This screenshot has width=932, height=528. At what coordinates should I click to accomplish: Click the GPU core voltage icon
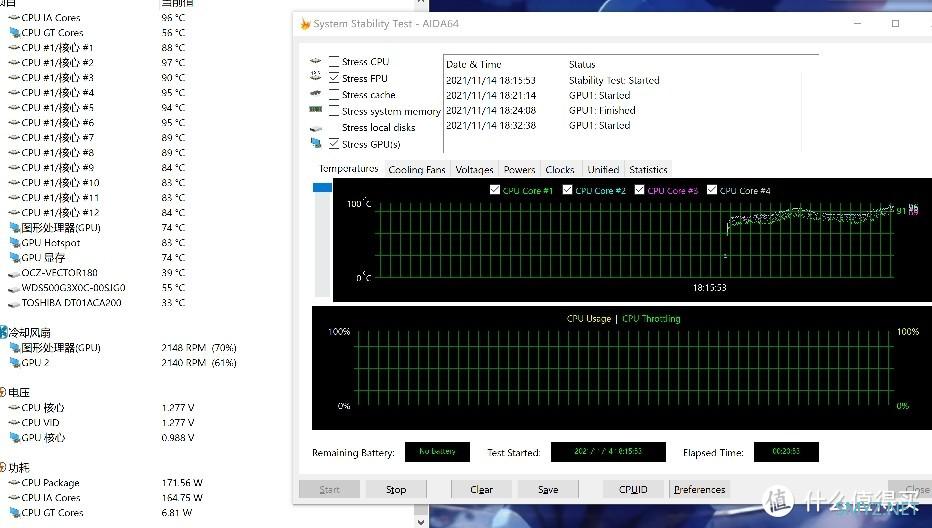tap(14, 438)
